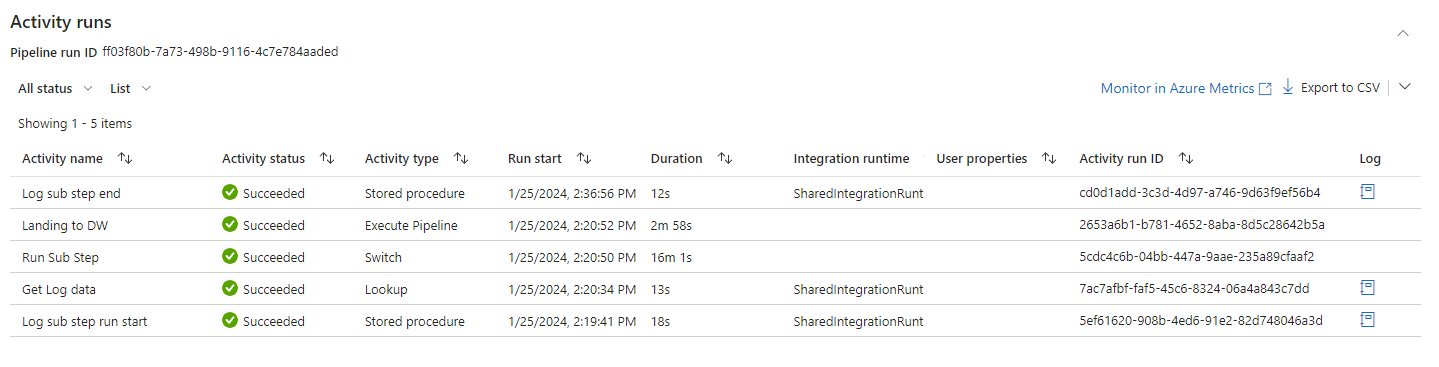The width and height of the screenshot is (1439, 367).
Task: Open the List view dropdown
Action: click(x=131, y=88)
